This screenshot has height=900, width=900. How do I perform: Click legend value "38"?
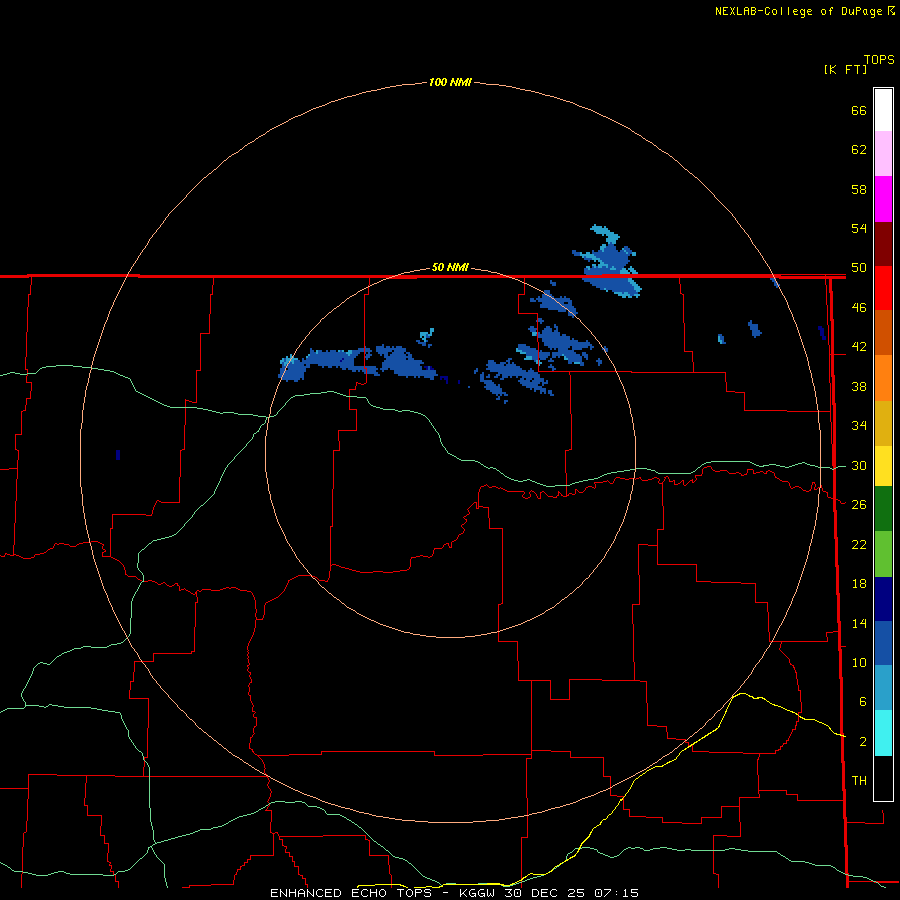[859, 386]
